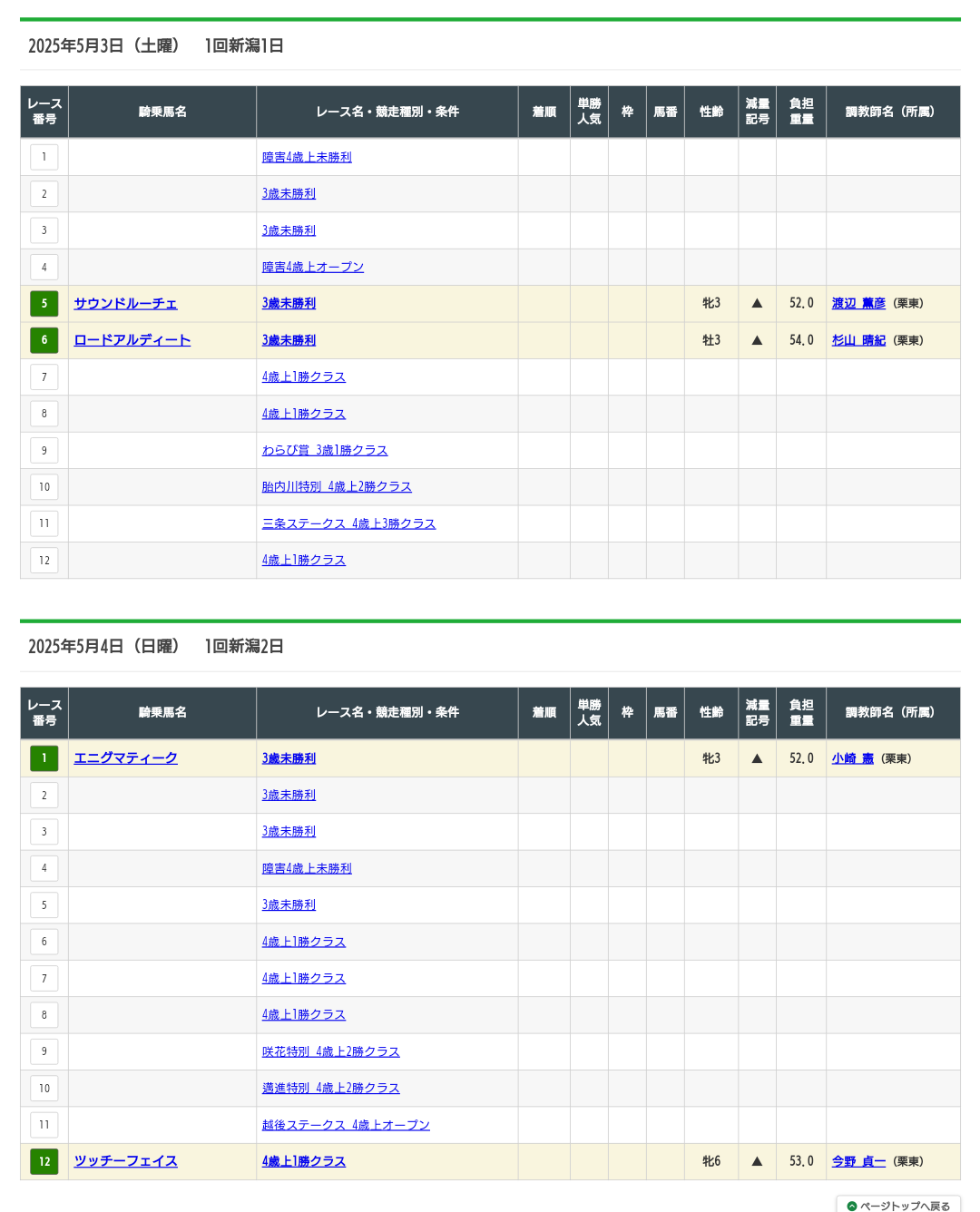Open horse page for ロードアルディート
This screenshot has width=980, height=1212.
tap(132, 340)
